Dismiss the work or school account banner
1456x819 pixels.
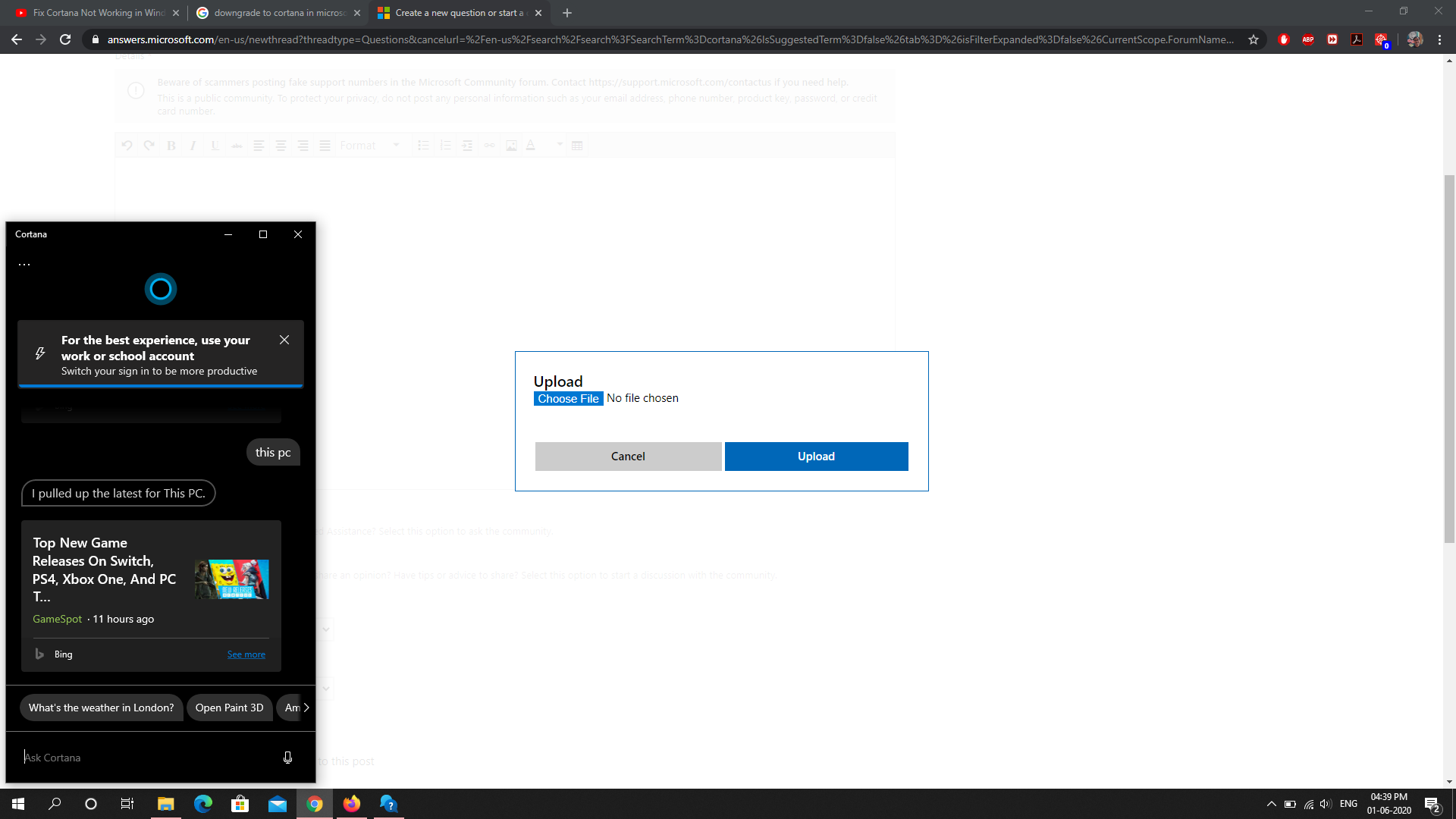tap(284, 340)
